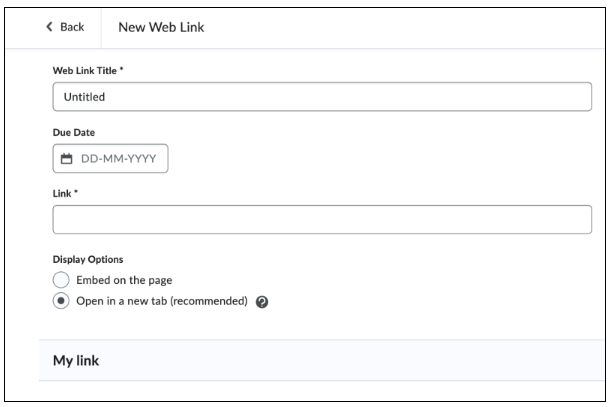Click the asterisk after Web Link Title
Image resolution: width=612 pixels, height=407 pixels.
click(x=121, y=69)
